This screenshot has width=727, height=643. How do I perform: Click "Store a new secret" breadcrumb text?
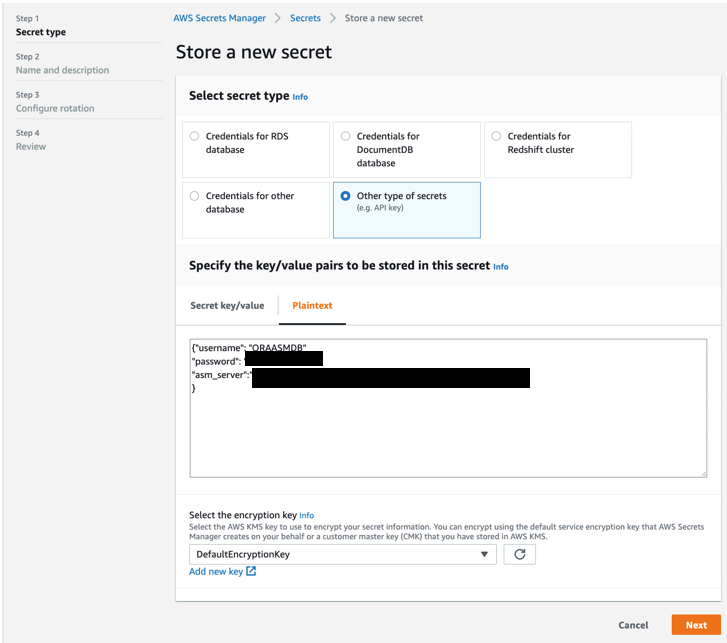point(383,18)
